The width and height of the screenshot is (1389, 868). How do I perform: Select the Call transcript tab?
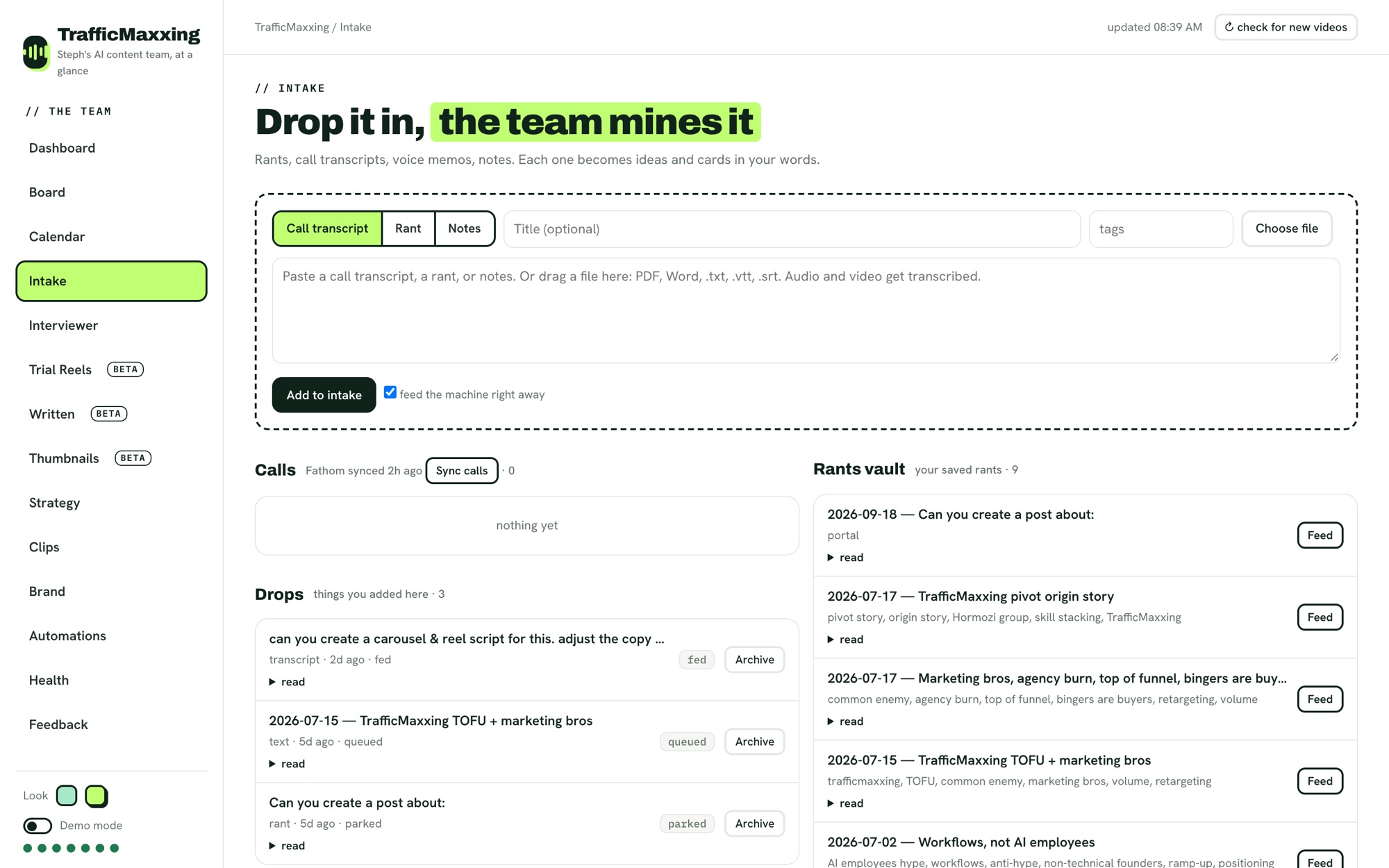point(327,228)
